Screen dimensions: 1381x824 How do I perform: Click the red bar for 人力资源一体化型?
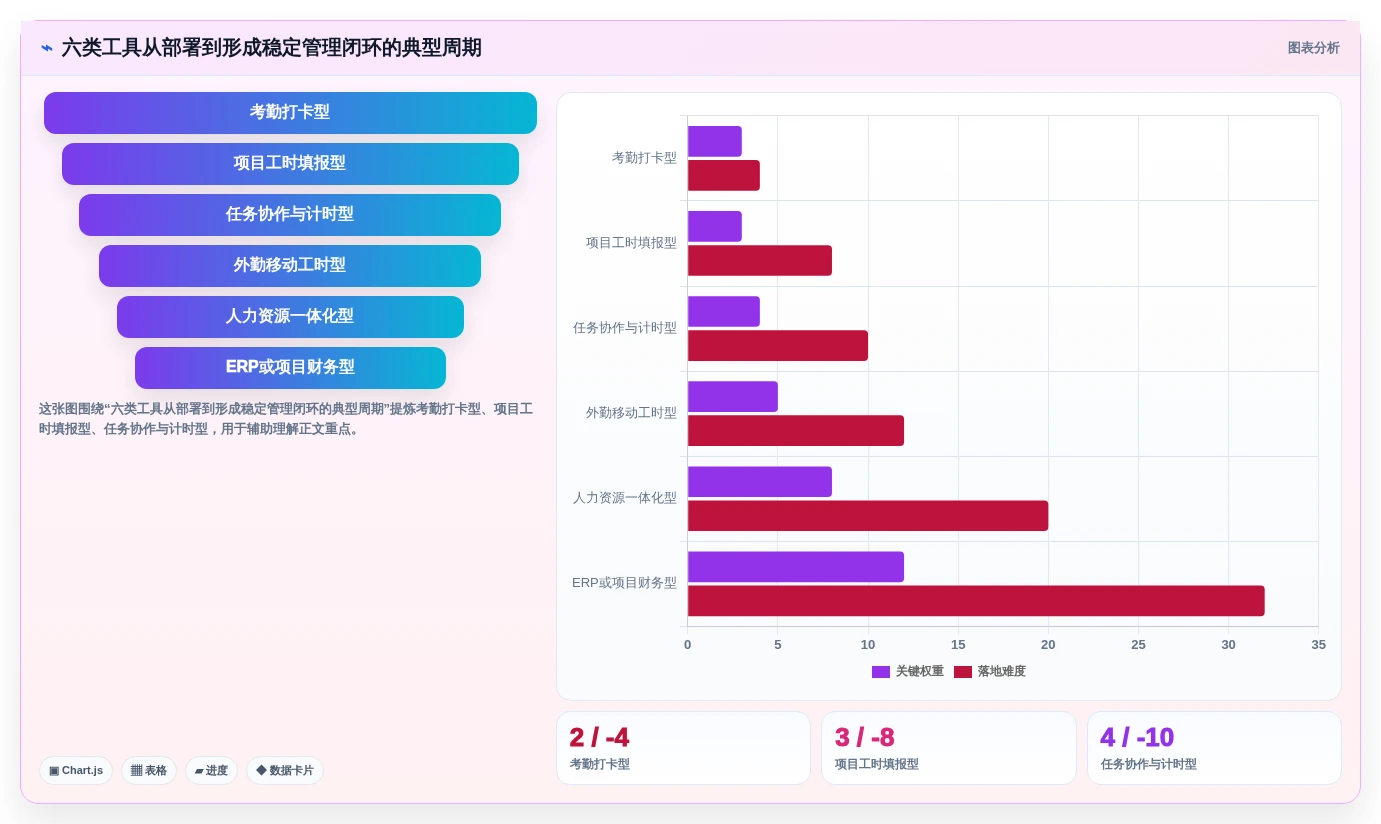click(868, 516)
